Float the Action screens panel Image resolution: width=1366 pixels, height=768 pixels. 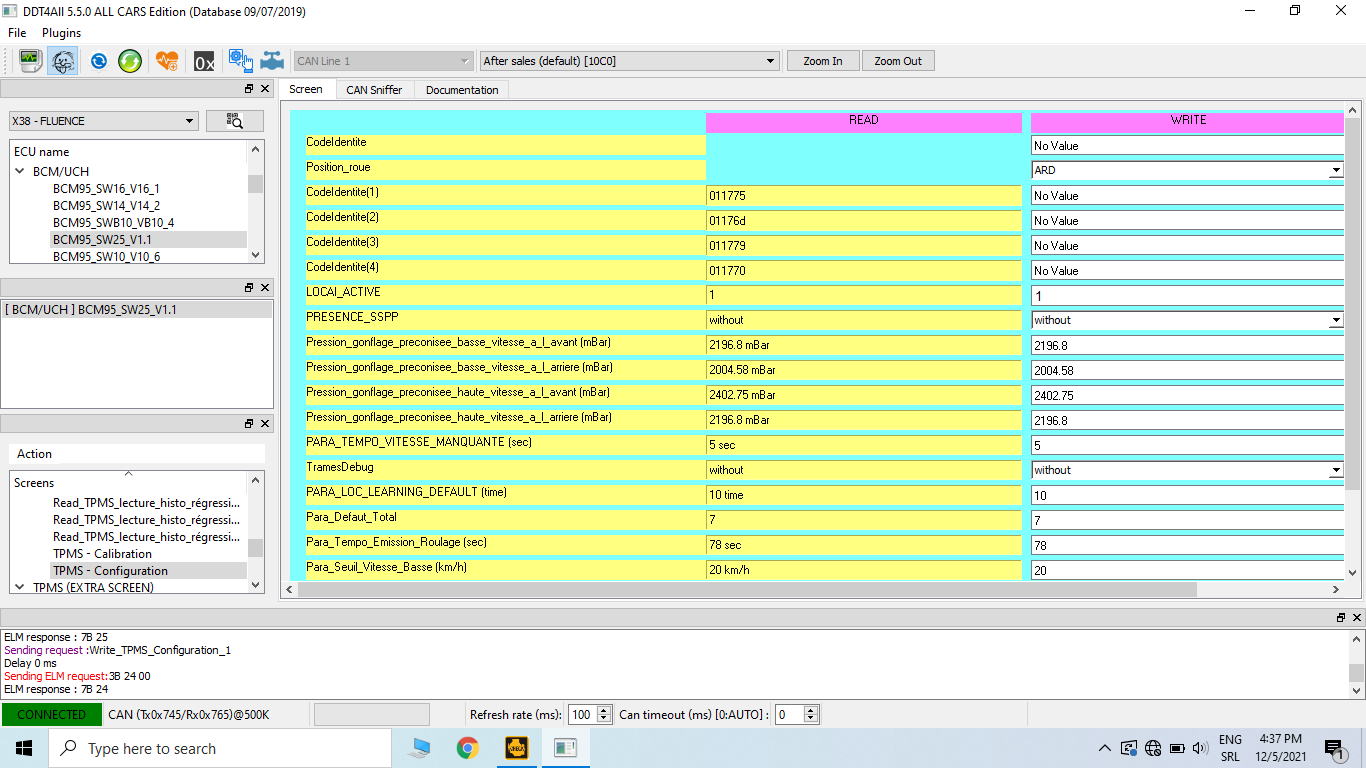[x=249, y=423]
